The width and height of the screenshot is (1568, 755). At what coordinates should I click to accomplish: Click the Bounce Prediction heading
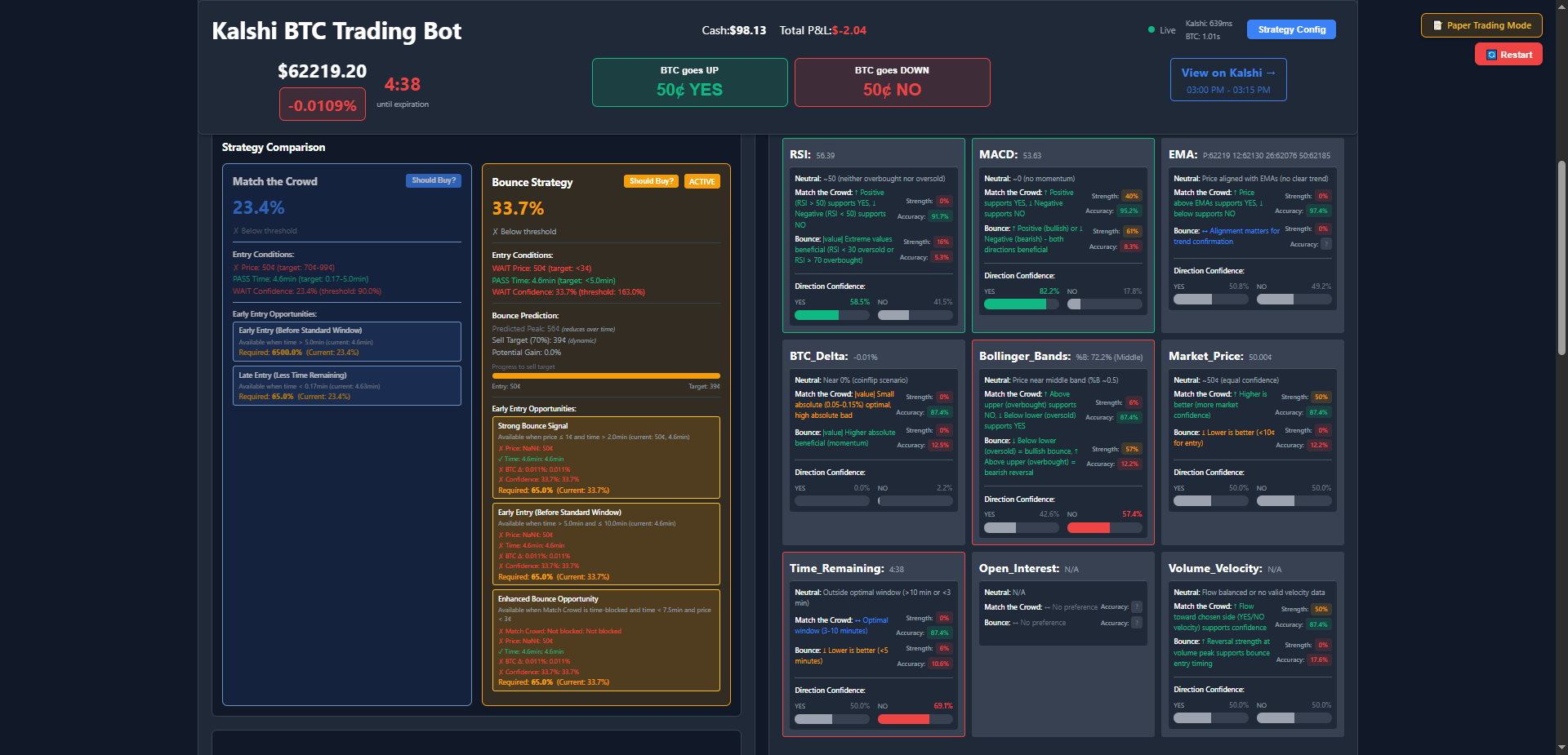click(x=525, y=316)
